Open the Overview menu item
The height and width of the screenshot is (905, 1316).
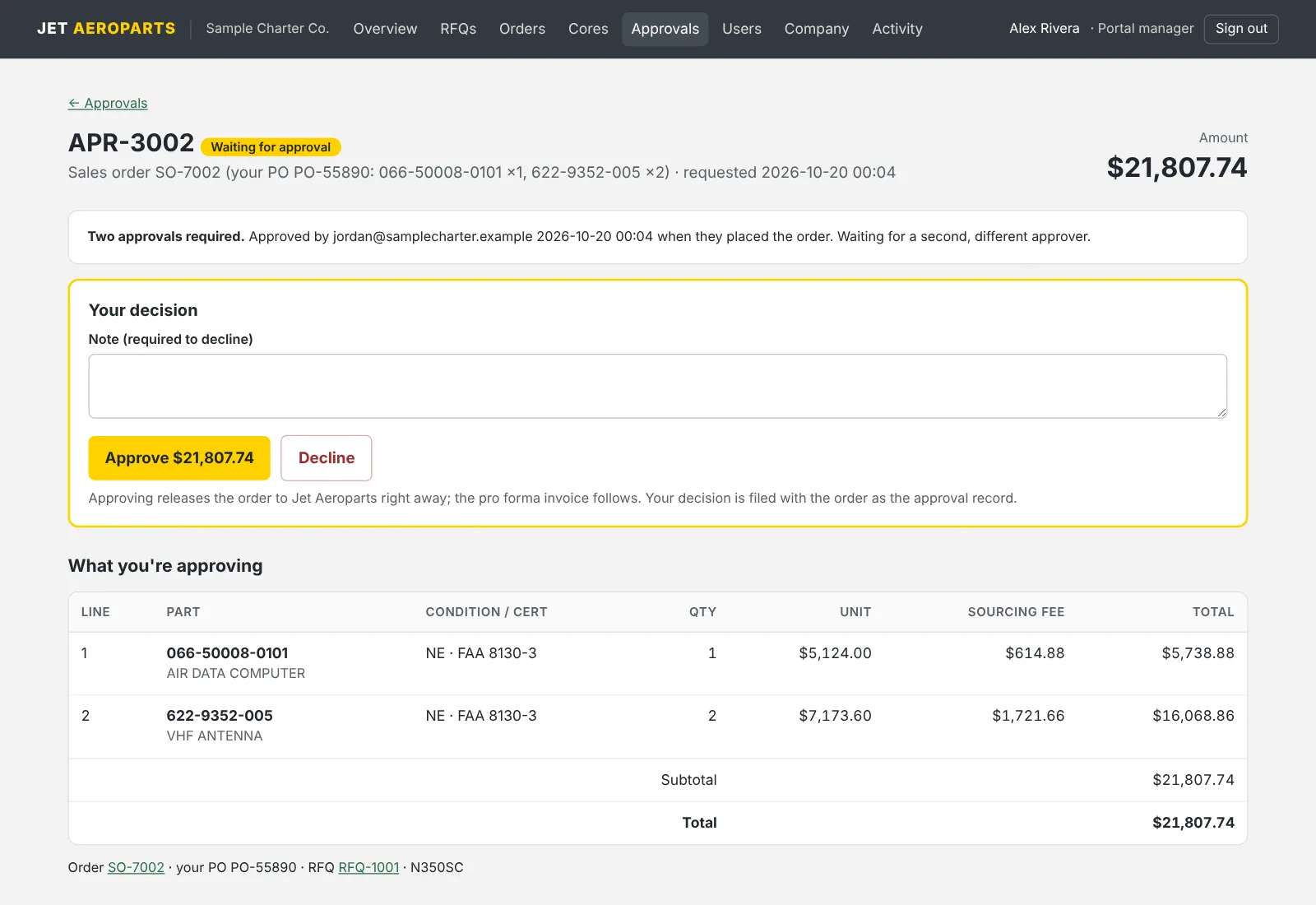point(385,29)
